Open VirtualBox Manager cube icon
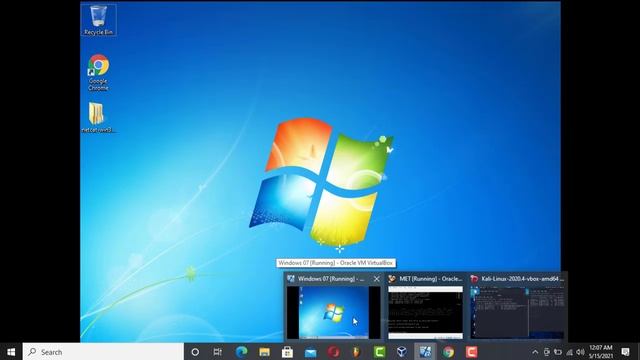The height and width of the screenshot is (360, 640). click(x=402, y=352)
